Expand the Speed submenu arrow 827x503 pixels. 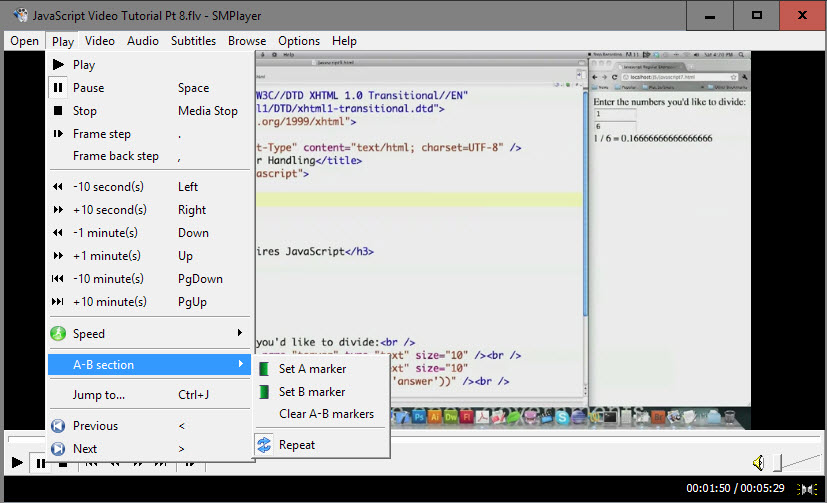(x=239, y=333)
